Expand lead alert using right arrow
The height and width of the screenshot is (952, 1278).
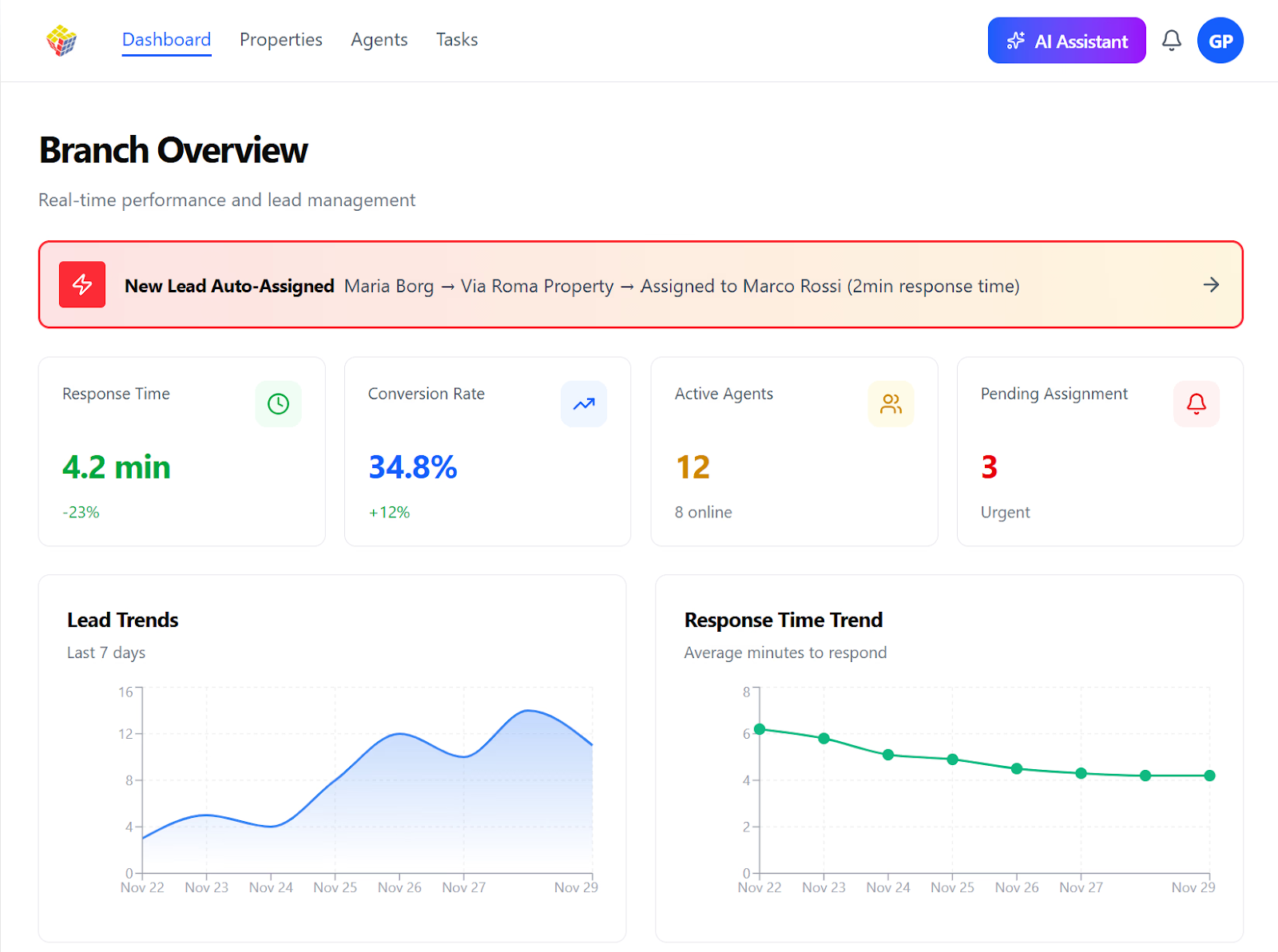(1211, 285)
